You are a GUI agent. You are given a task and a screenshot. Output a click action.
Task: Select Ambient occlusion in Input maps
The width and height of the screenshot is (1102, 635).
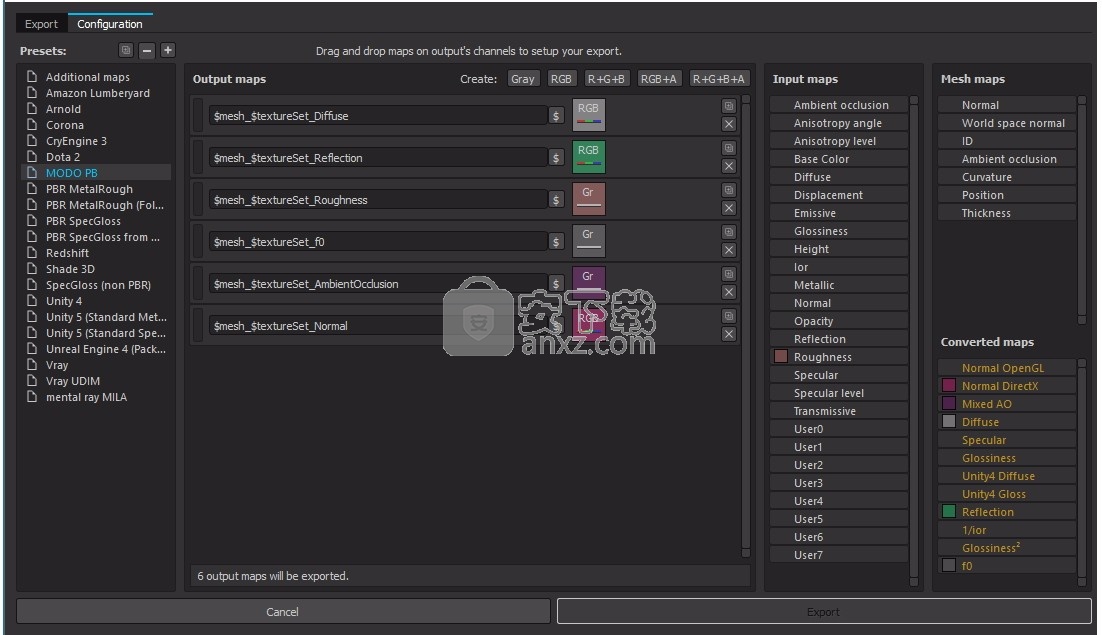click(x=839, y=105)
